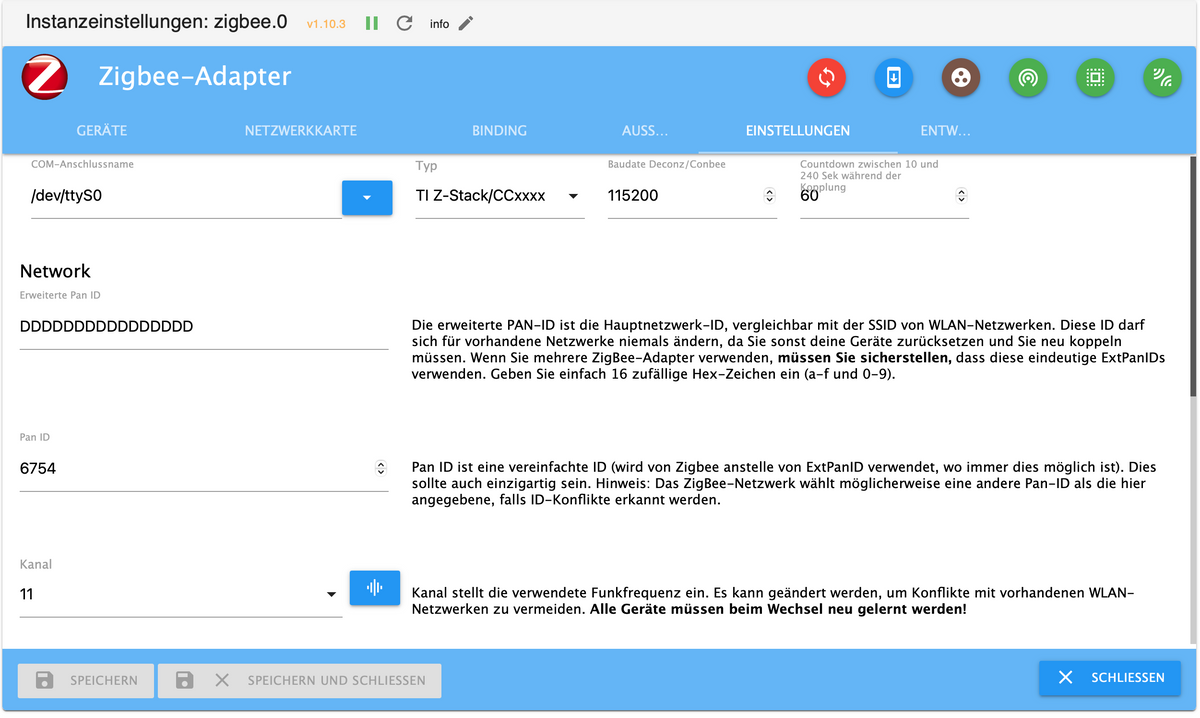Screen dimensions: 1200x718
Task: Click the green signal waves icon at far right
Action: point(1162,77)
